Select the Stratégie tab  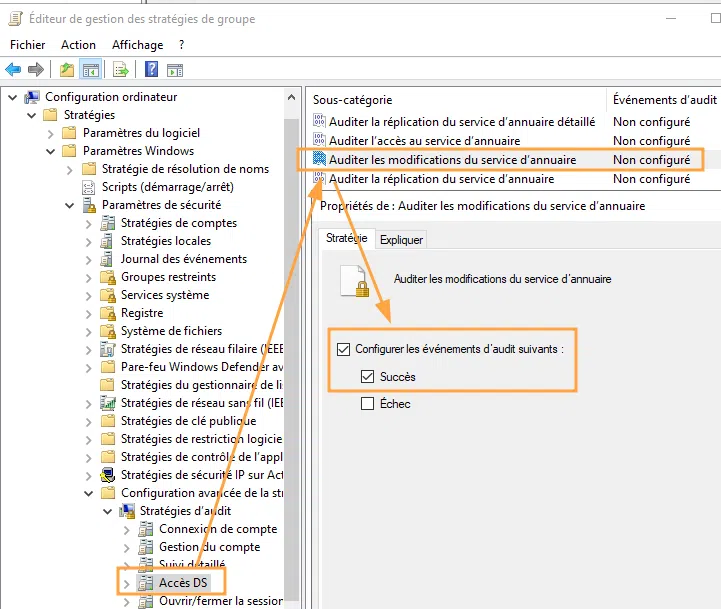tap(347, 238)
